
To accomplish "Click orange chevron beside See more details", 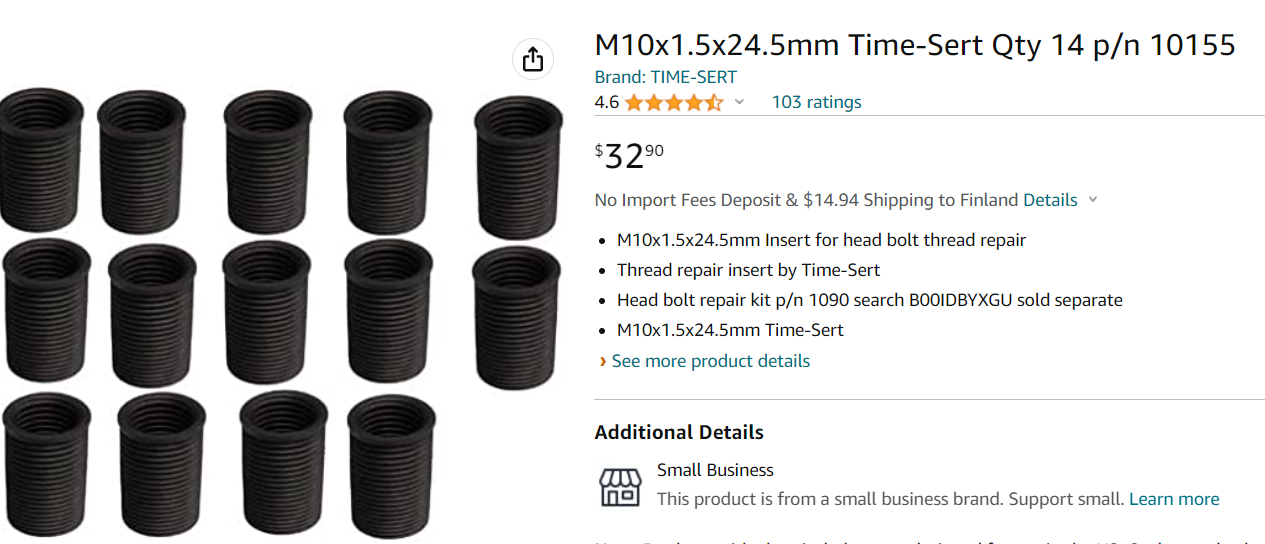I will coord(602,361).
